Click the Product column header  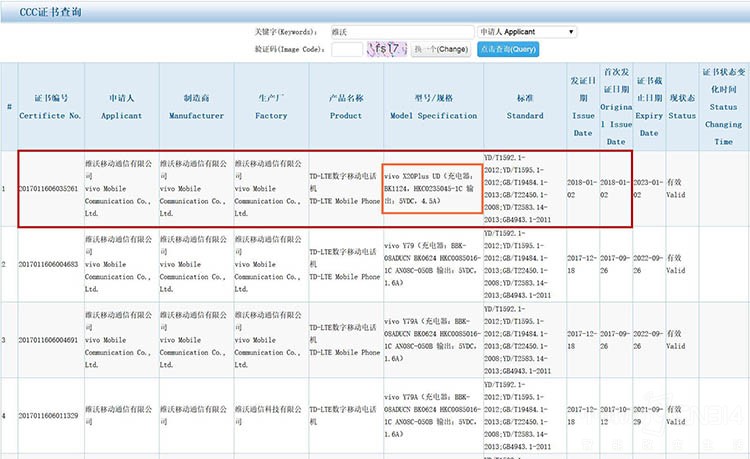[346, 107]
